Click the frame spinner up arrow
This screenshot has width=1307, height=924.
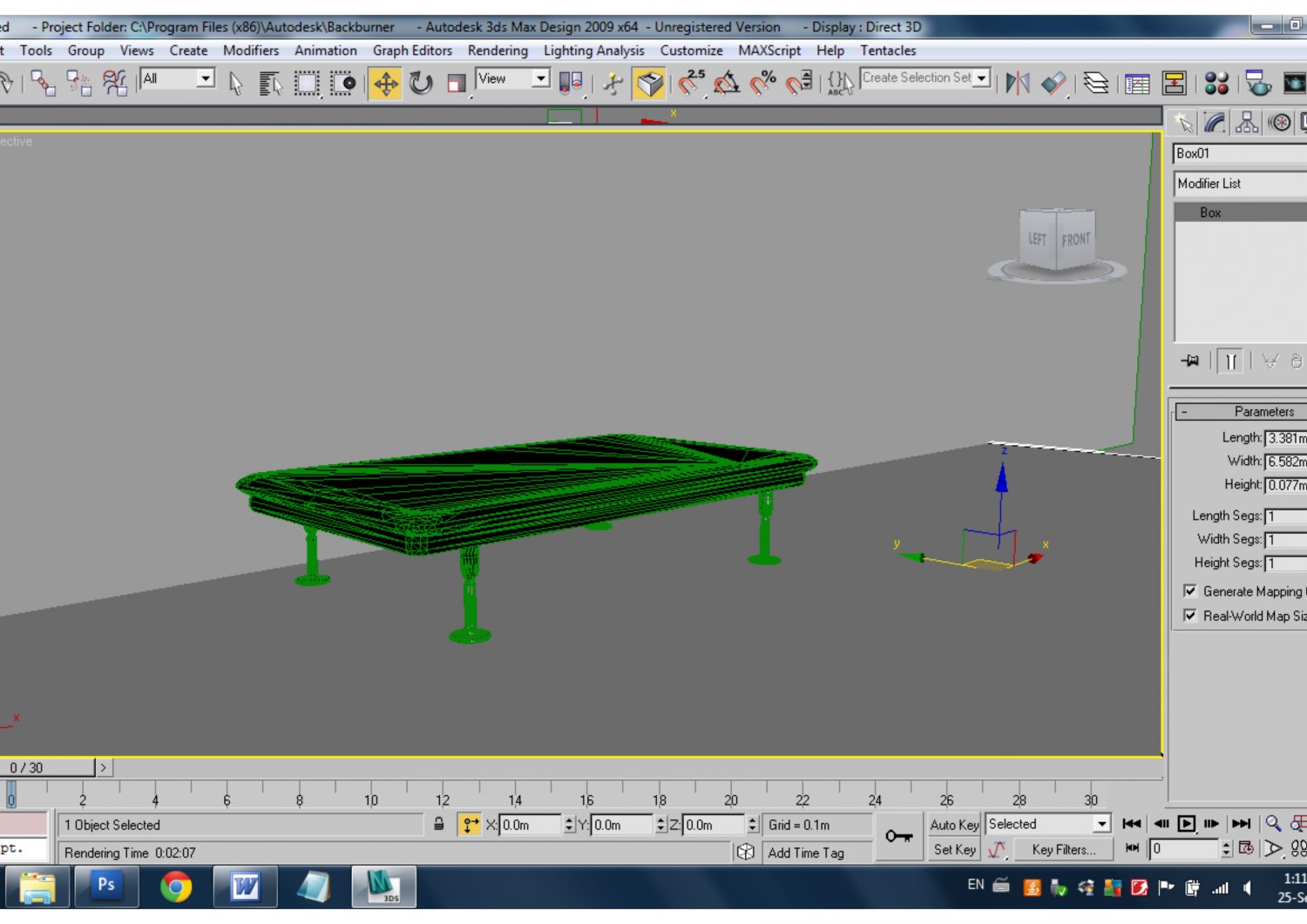click(1227, 845)
